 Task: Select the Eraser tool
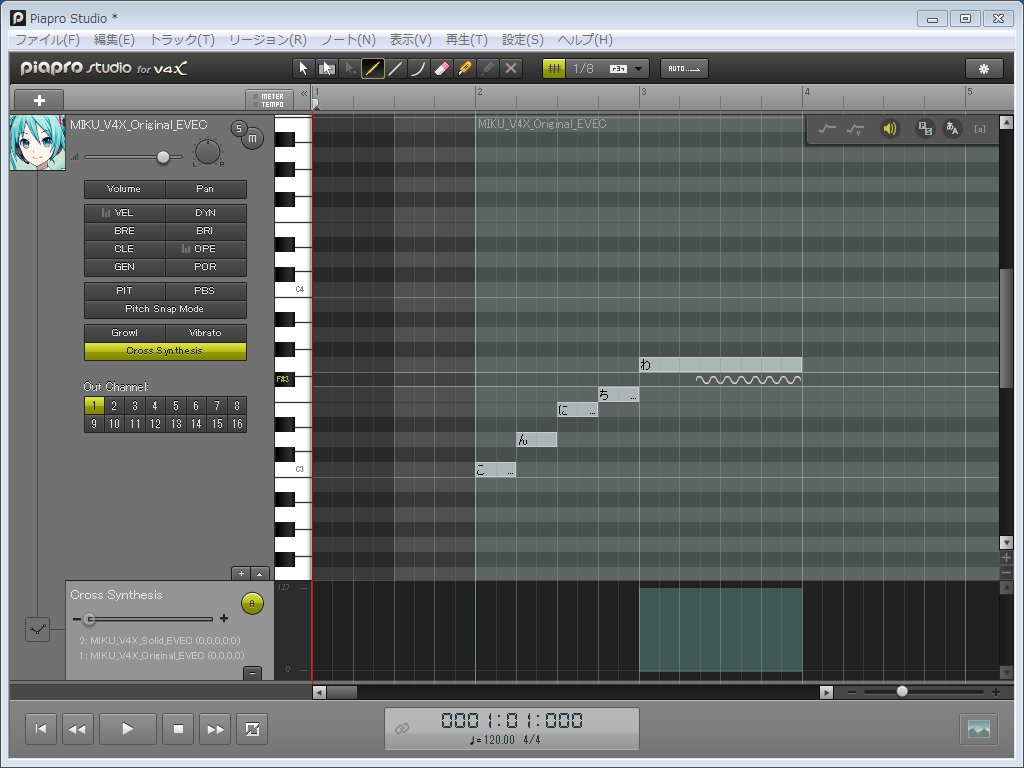(441, 69)
